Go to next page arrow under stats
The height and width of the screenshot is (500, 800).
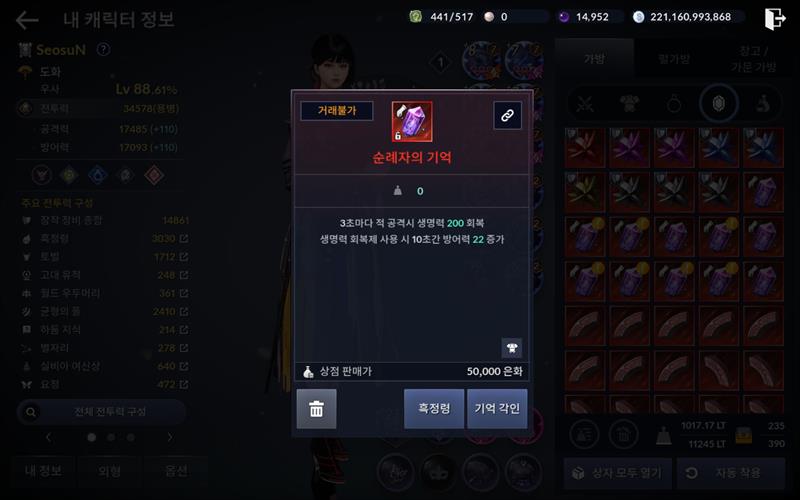click(170, 437)
